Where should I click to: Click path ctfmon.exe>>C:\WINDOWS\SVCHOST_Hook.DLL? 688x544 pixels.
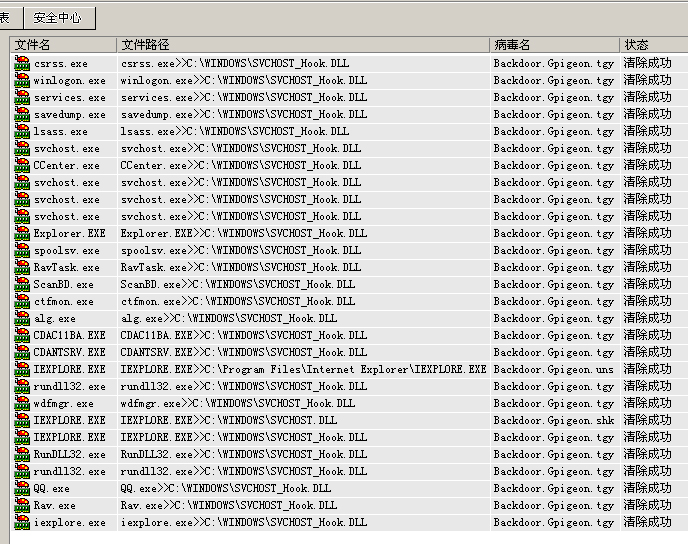tap(238, 301)
